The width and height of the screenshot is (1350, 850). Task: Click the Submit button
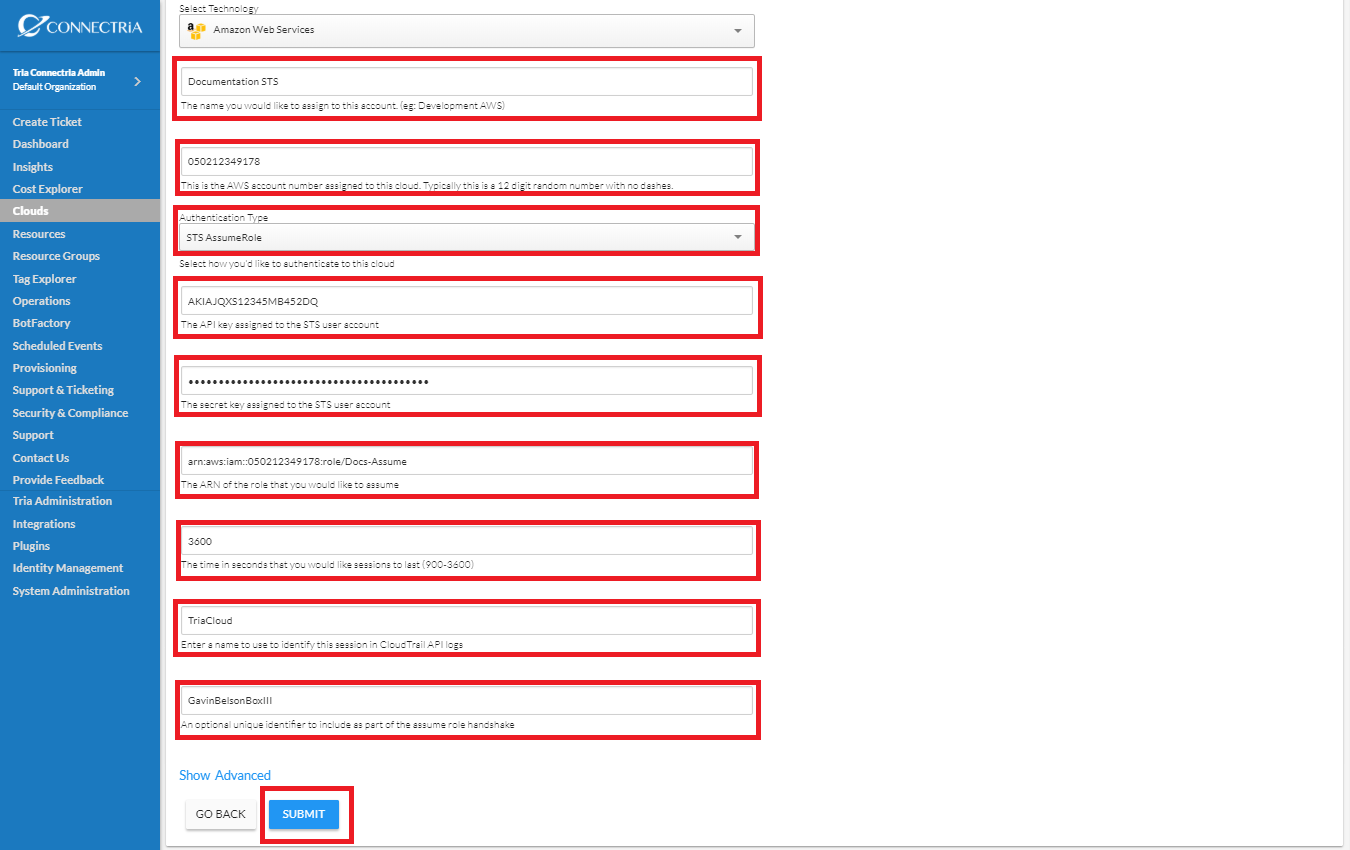click(304, 814)
